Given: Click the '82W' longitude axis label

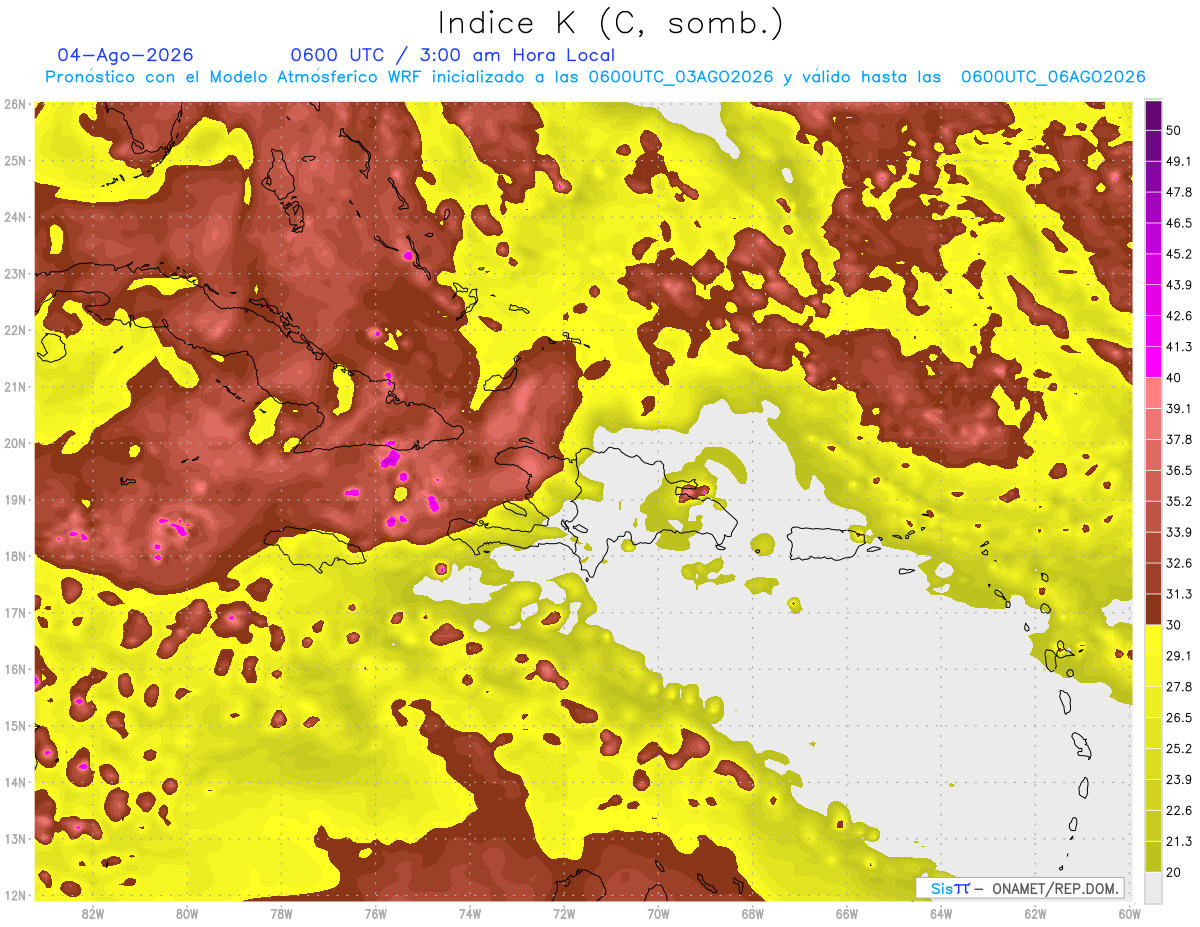Looking at the screenshot, I should [x=93, y=913].
